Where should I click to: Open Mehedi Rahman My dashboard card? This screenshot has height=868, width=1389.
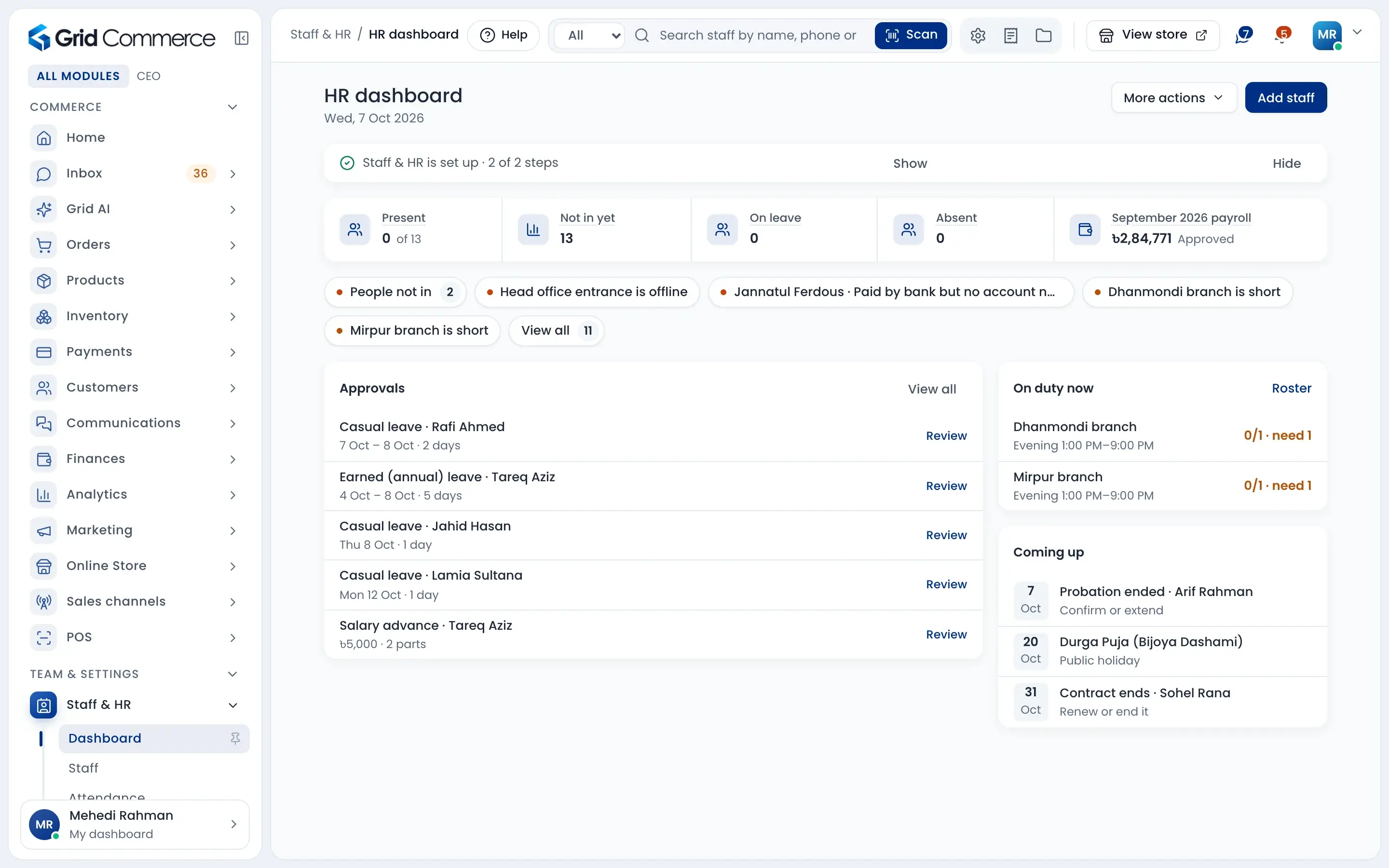135,825
